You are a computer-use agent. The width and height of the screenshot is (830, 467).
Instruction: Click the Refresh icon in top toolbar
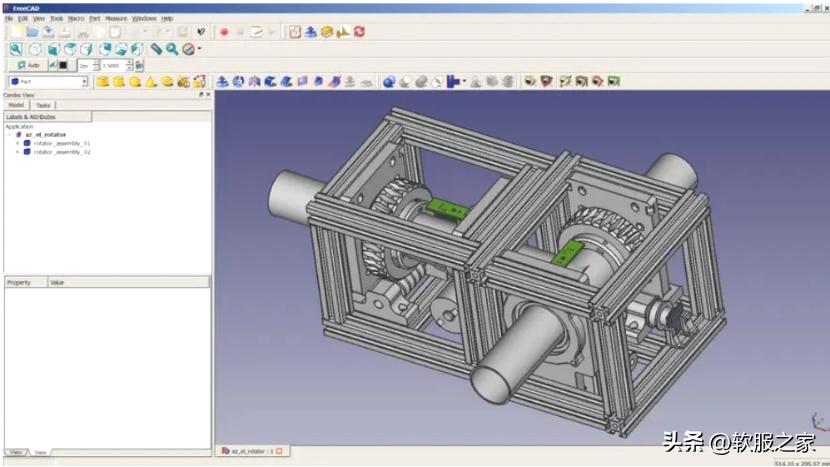359,32
